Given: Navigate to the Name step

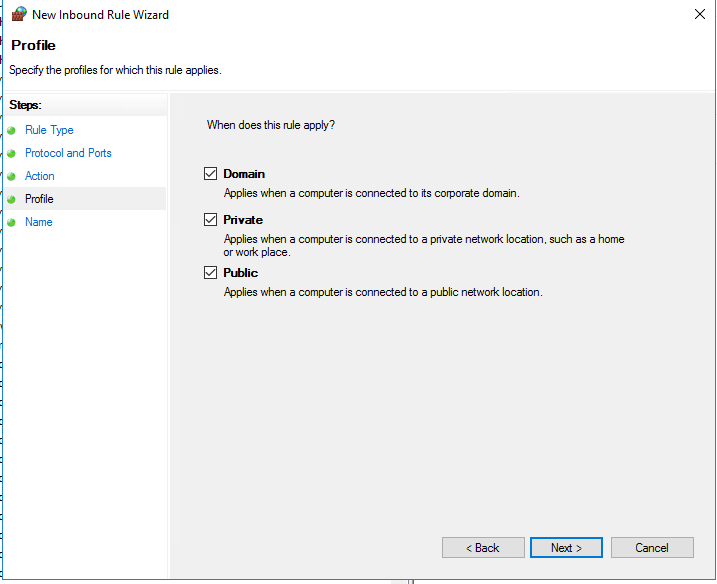Looking at the screenshot, I should (x=39, y=222).
